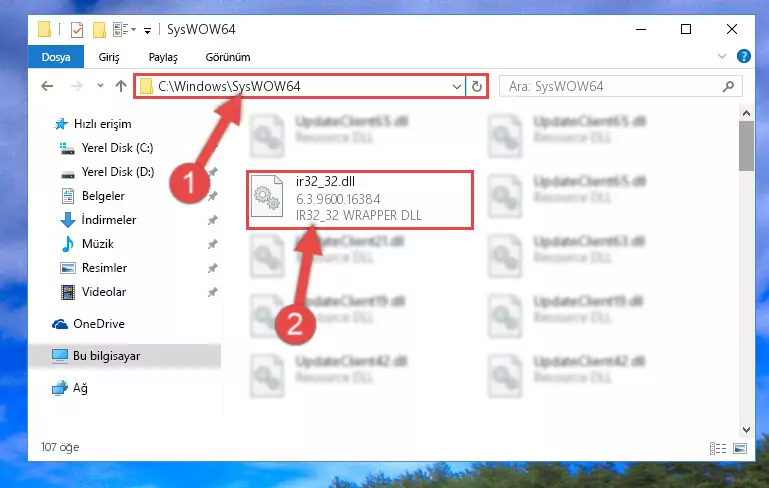Screen dimensions: 769x488
Task: Click the 107 öğe status bar text
Action: coord(60,447)
